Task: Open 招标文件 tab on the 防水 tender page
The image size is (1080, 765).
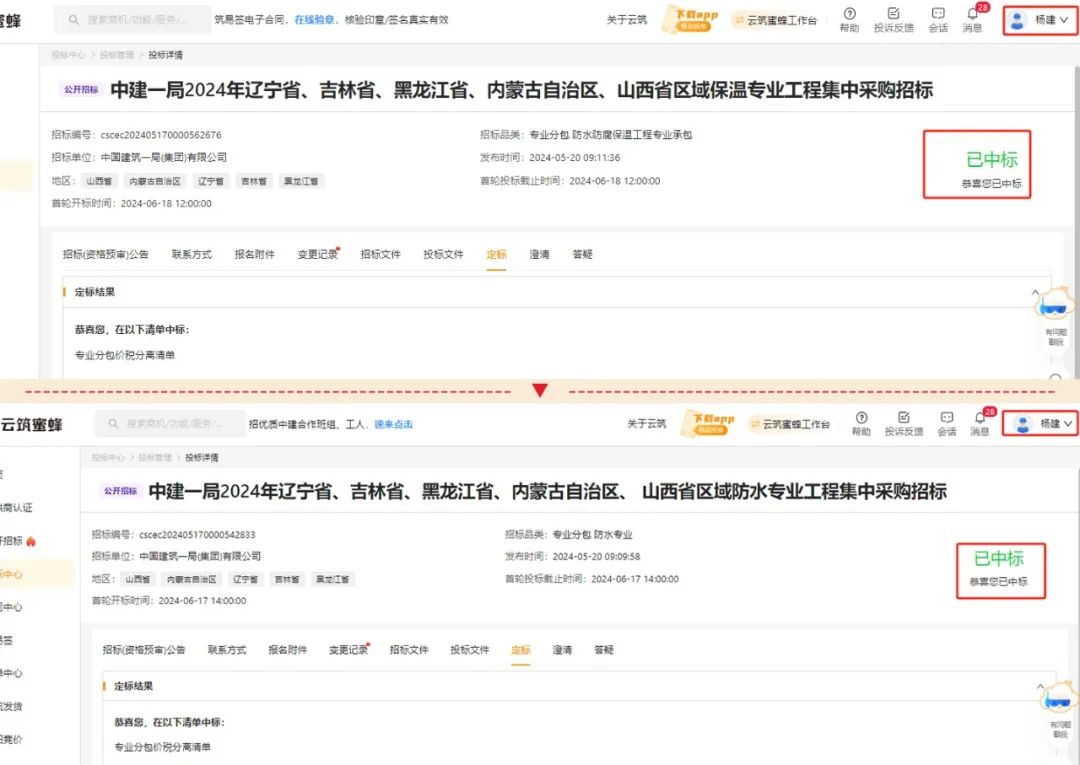Action: tap(409, 650)
